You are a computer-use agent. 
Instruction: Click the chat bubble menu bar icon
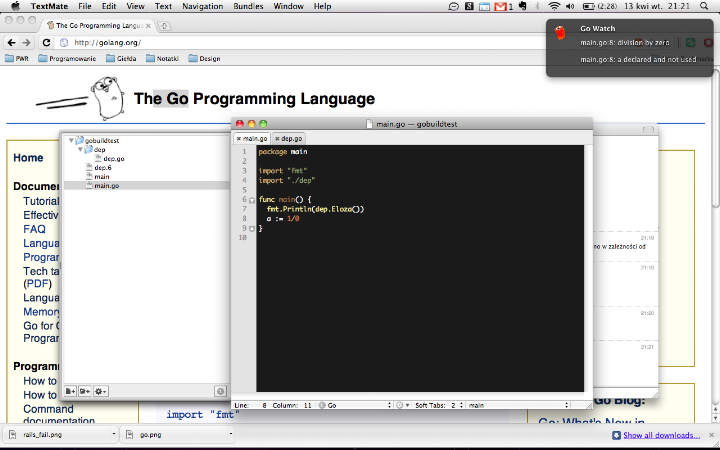point(453,6)
